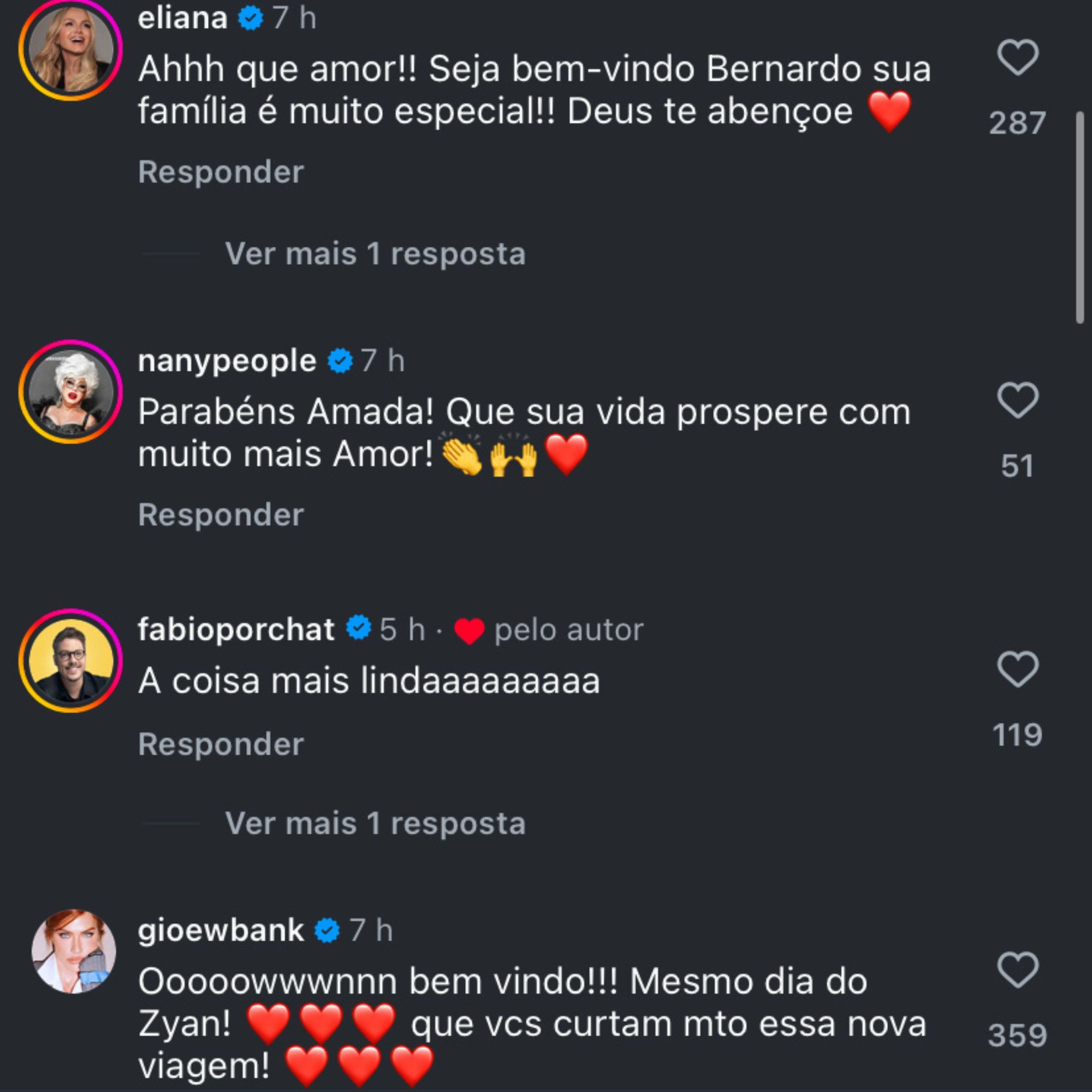This screenshot has height=1092, width=1092.
Task: Open the nanypeople username link
Action: pyautogui.click(x=227, y=360)
